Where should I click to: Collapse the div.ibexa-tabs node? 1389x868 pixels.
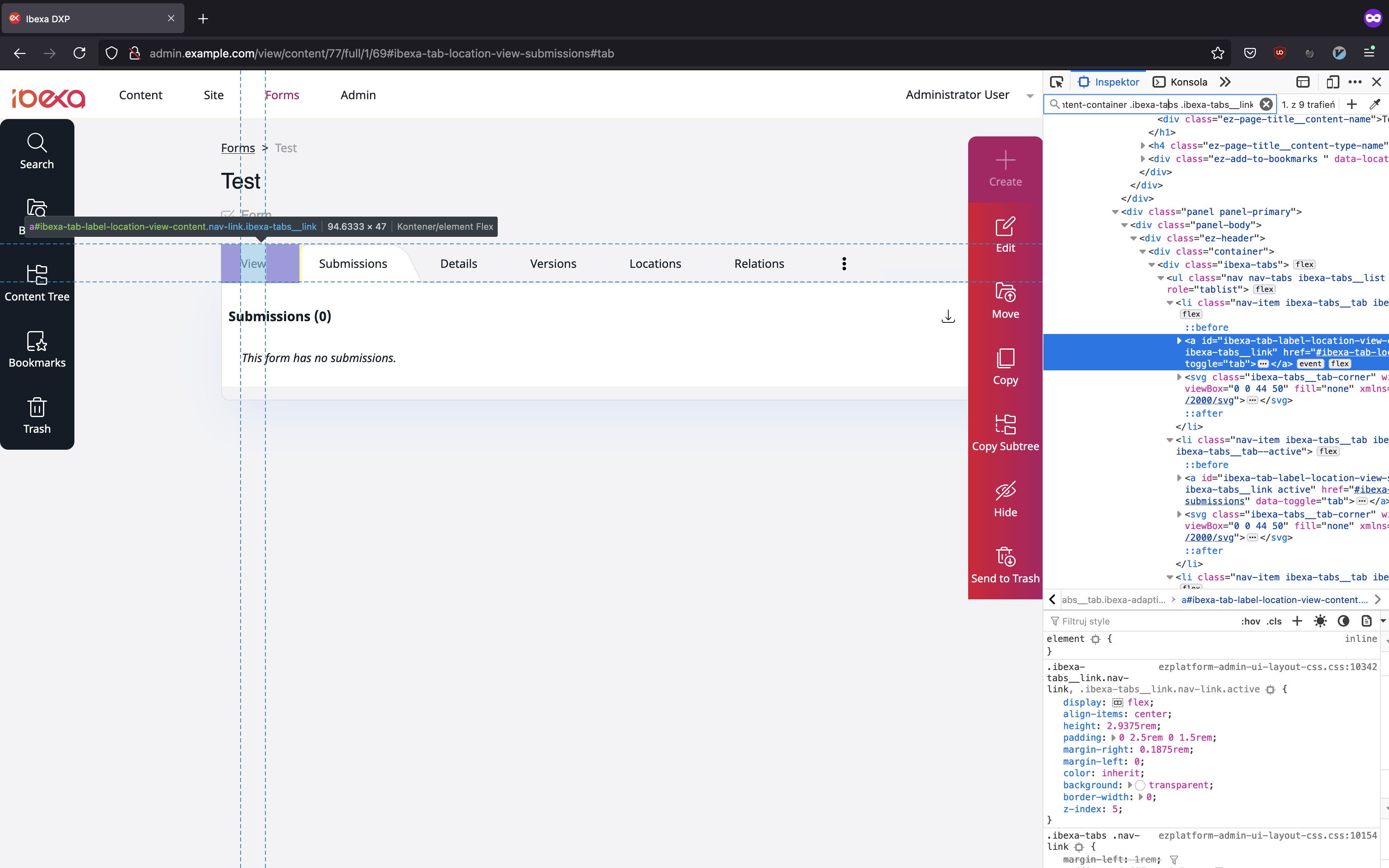(1151, 265)
